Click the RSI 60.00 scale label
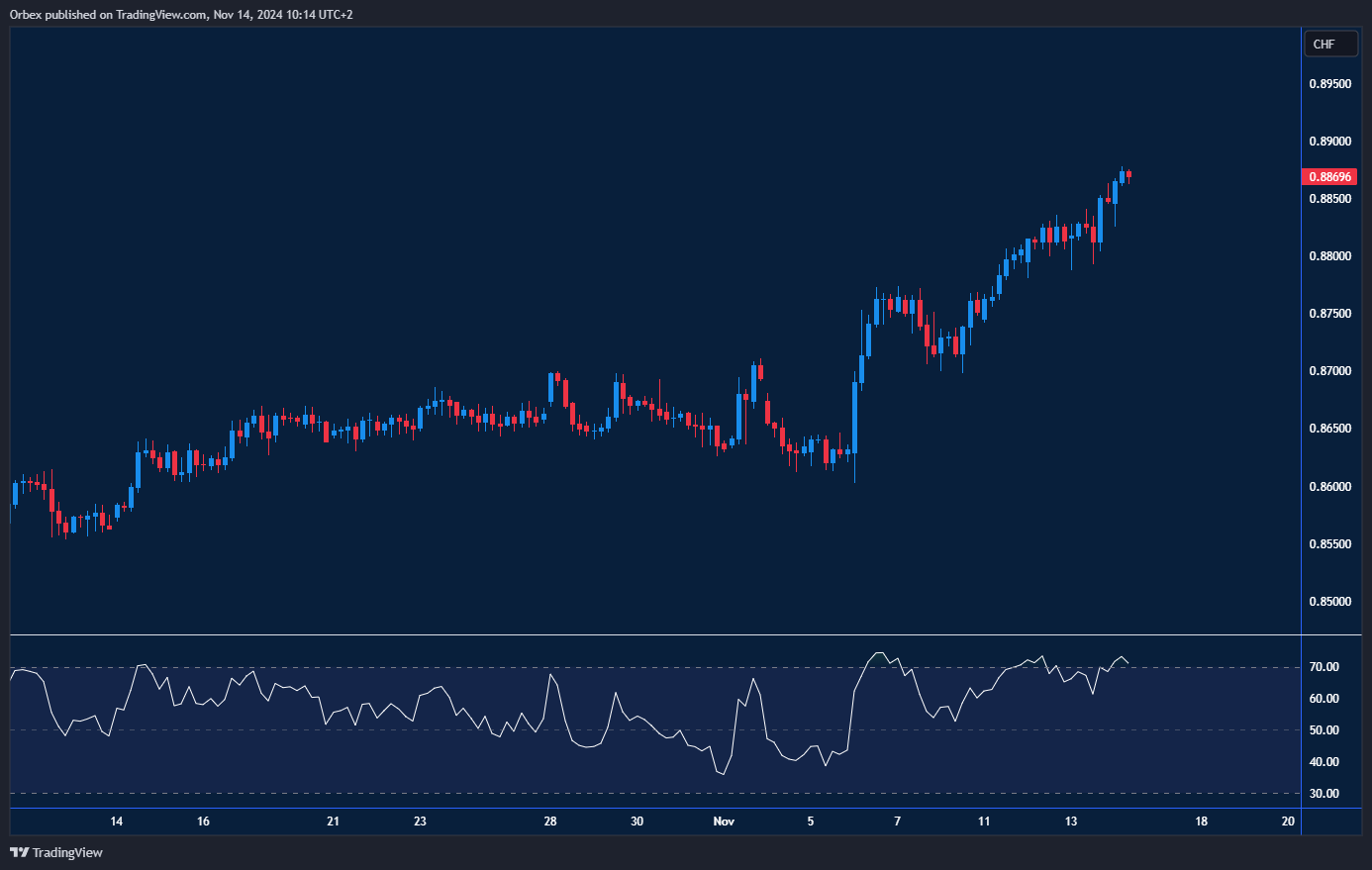The height and width of the screenshot is (870, 1372). click(x=1324, y=699)
